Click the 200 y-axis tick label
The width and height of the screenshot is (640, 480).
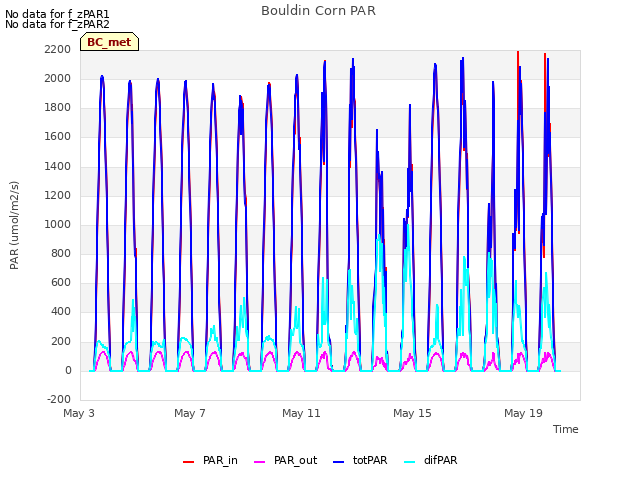click(61, 342)
